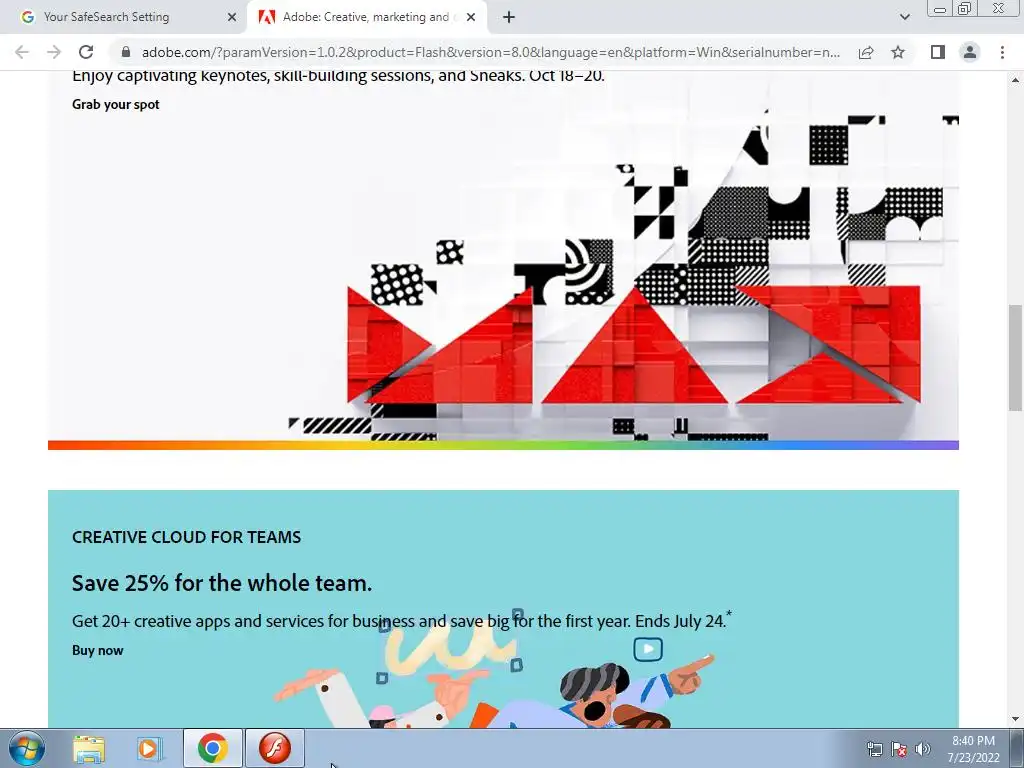Restore down the Chrome window
Screen dimensions: 1024x768
coord(964,9)
